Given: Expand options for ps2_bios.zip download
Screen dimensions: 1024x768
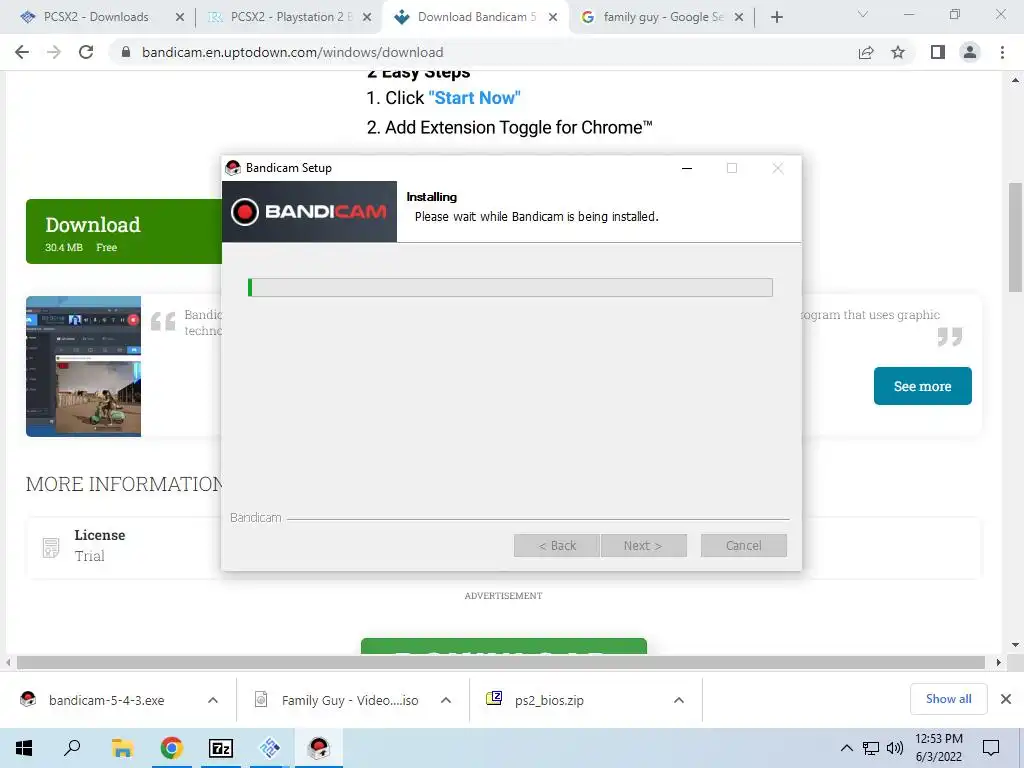Looking at the screenshot, I should pos(679,700).
